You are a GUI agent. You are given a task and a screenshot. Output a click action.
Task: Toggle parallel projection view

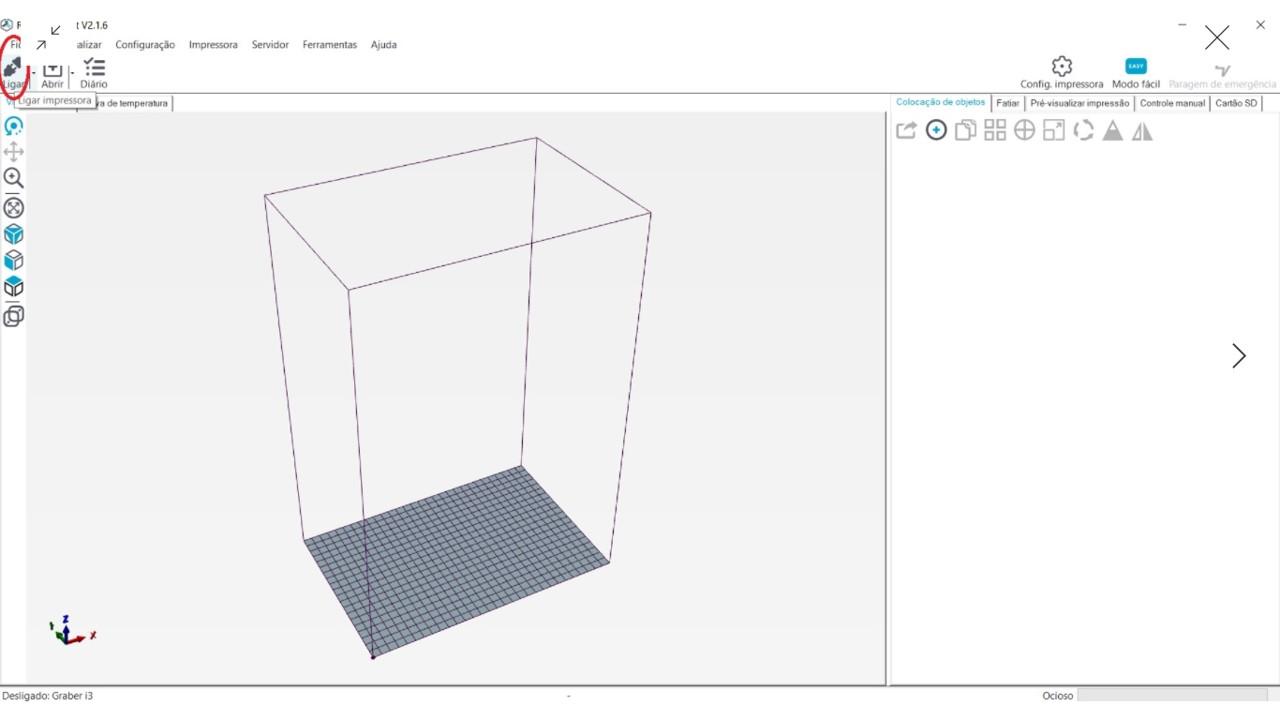click(x=14, y=316)
